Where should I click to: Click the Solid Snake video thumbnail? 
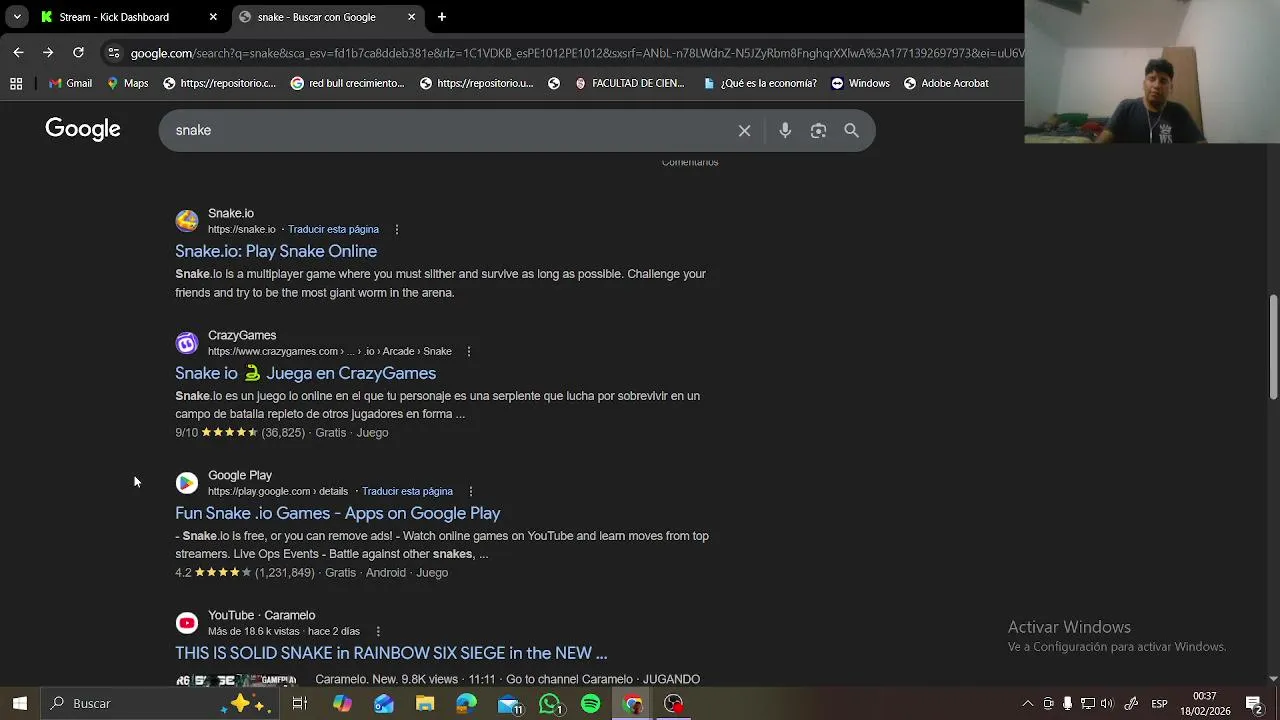236,680
